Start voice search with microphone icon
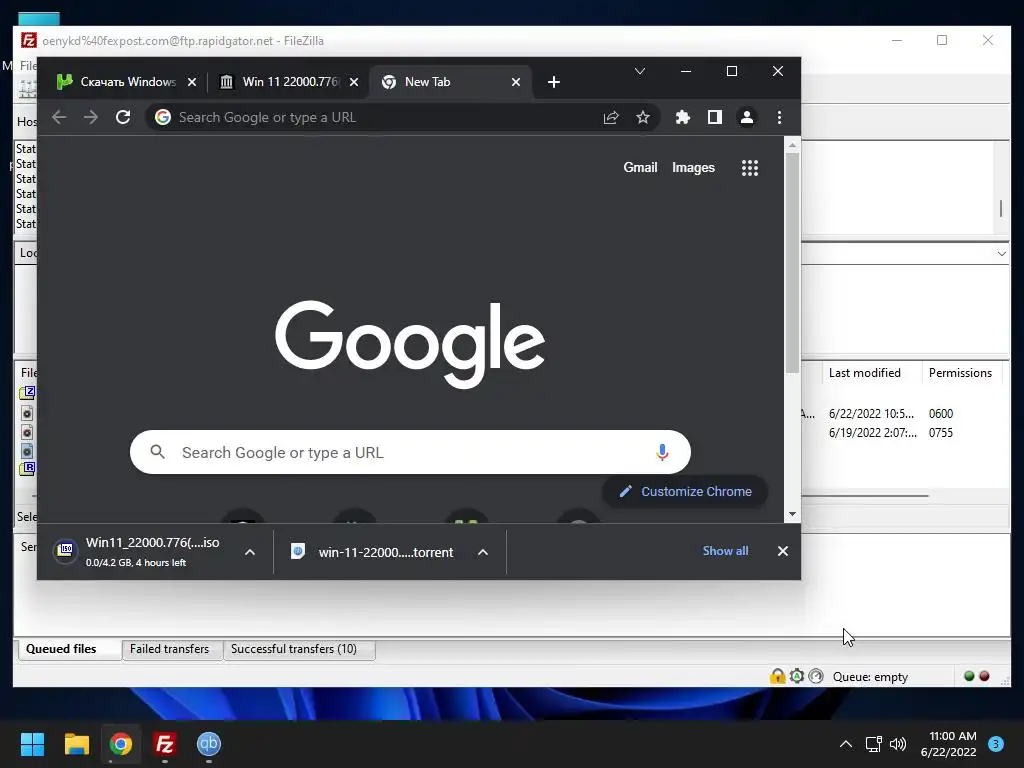 pyautogui.click(x=662, y=452)
